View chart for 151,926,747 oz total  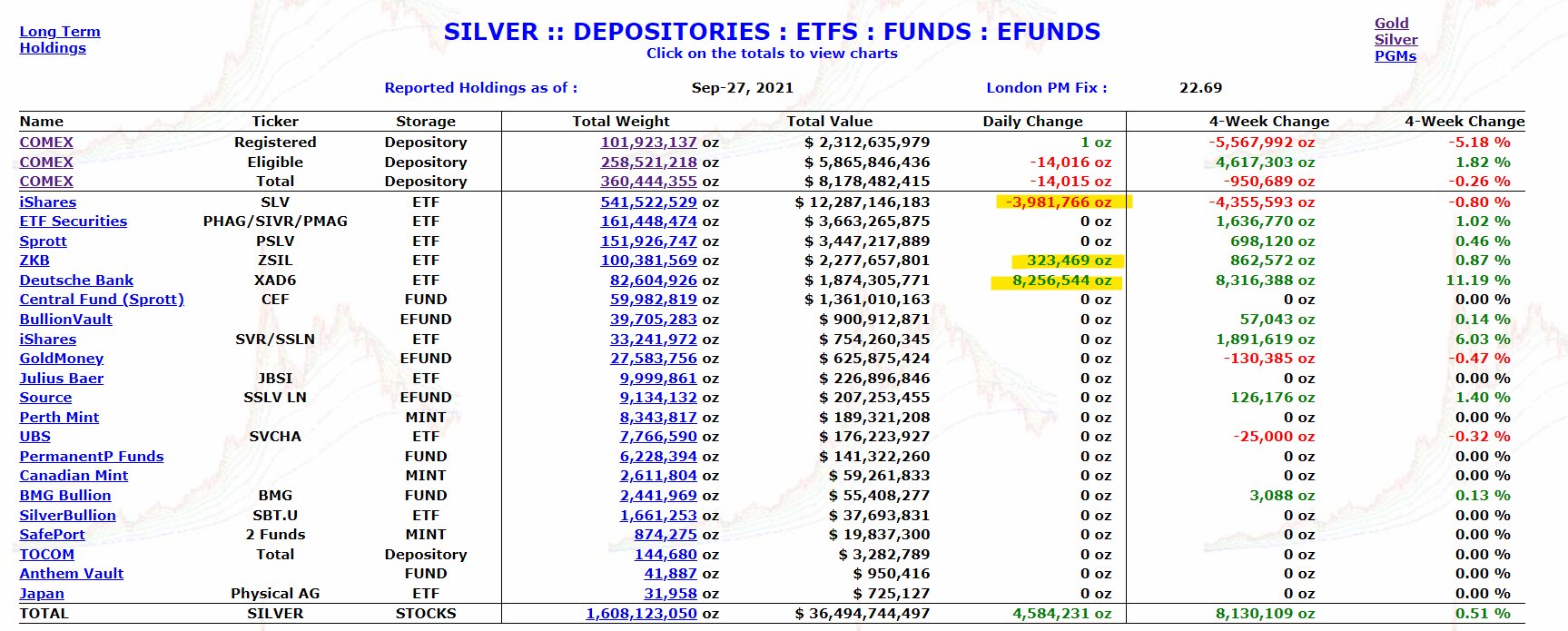tap(648, 242)
